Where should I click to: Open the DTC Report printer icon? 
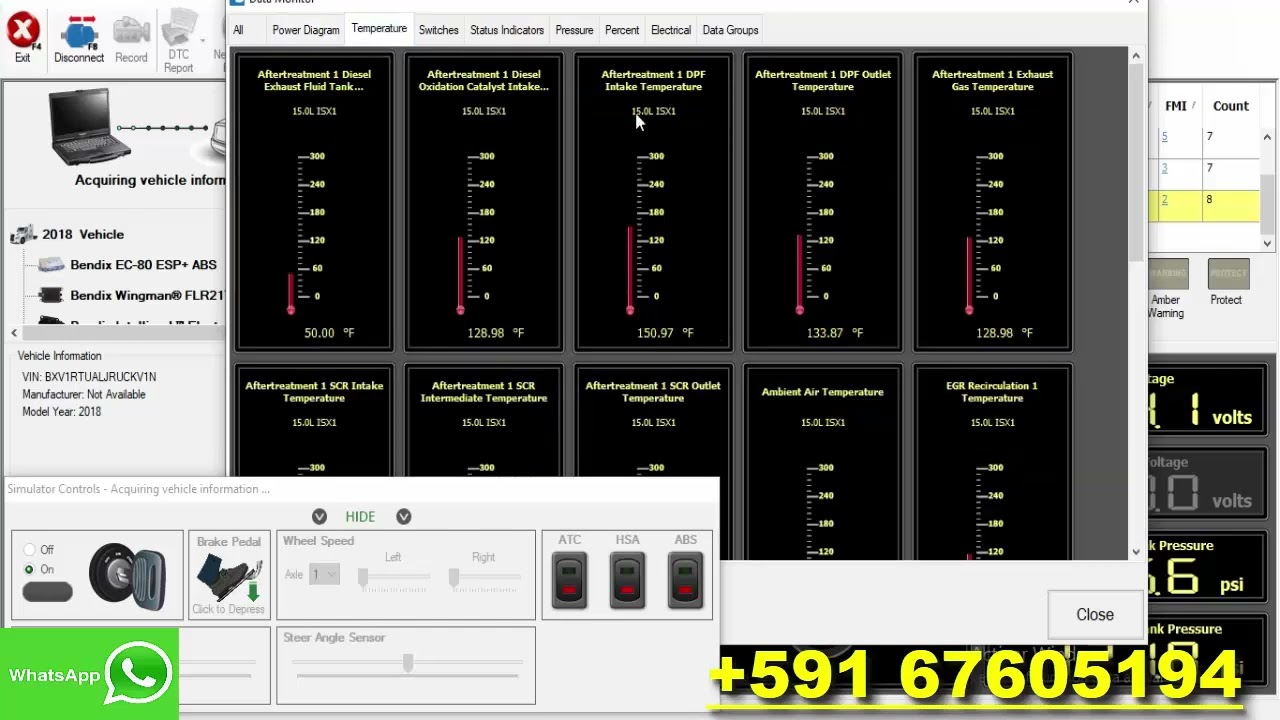(178, 28)
